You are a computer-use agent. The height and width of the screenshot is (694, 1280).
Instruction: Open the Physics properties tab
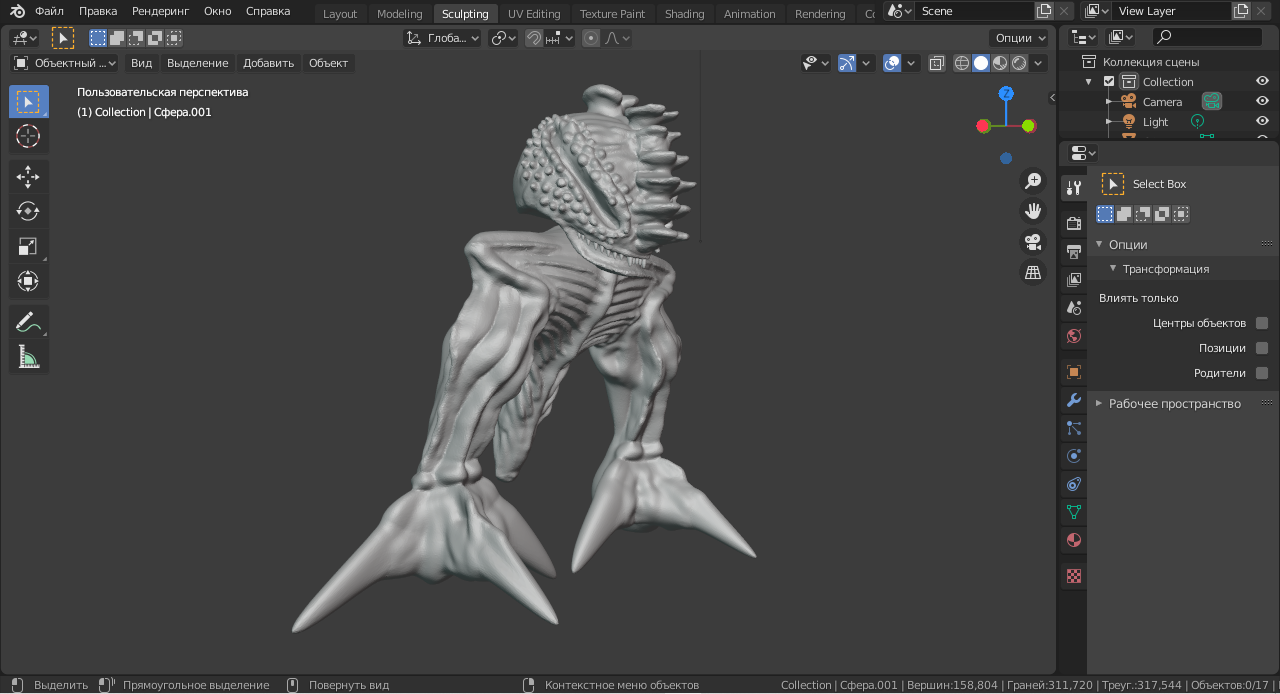point(1074,456)
